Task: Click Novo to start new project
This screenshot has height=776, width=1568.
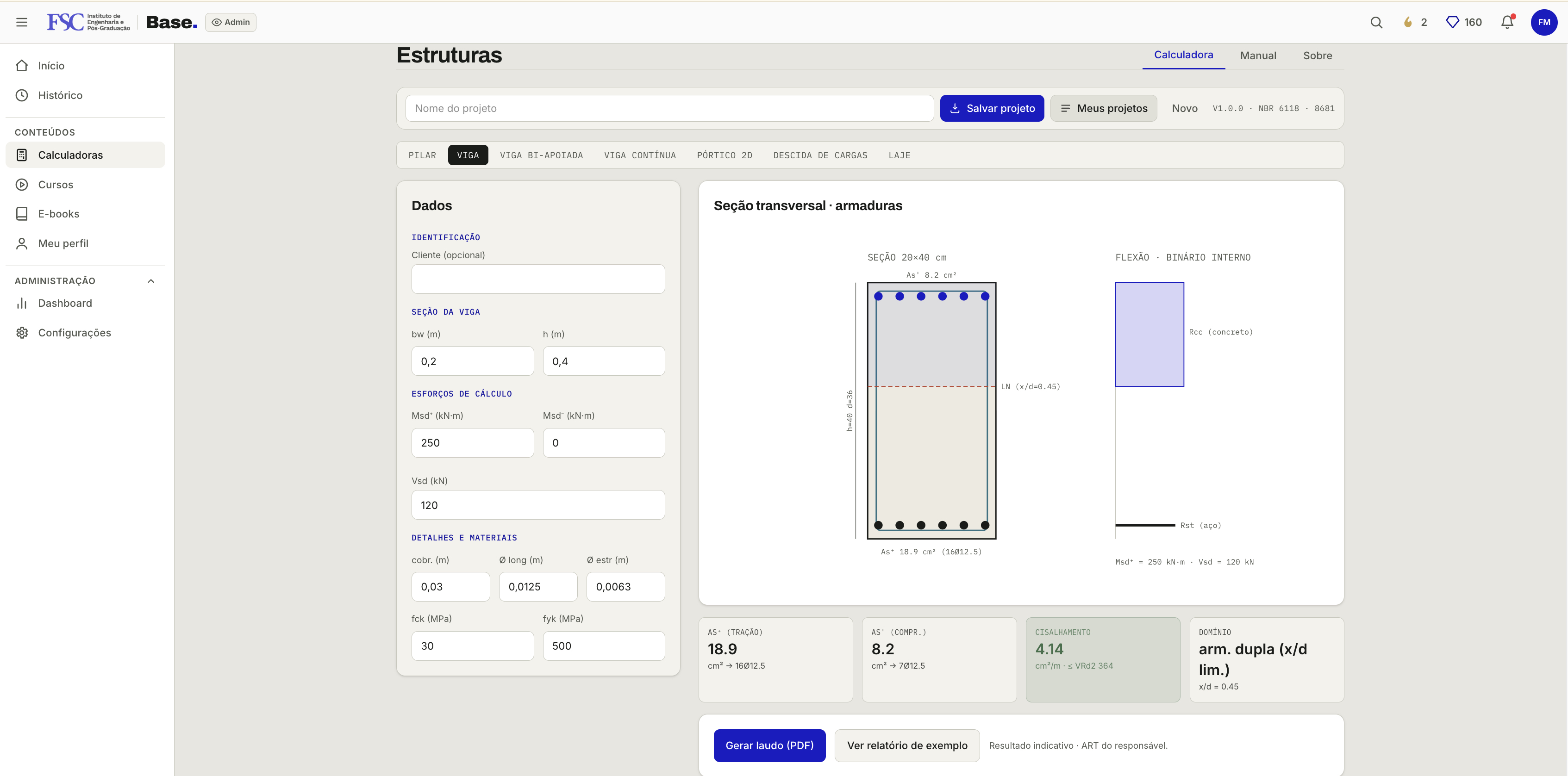Action: [1185, 108]
